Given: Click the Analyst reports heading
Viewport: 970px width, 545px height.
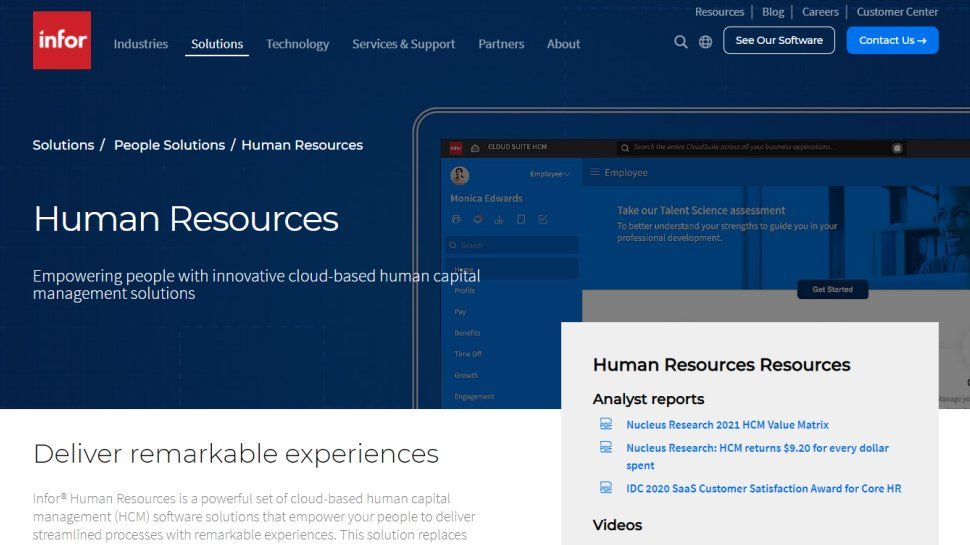Looking at the screenshot, I should pos(648,399).
